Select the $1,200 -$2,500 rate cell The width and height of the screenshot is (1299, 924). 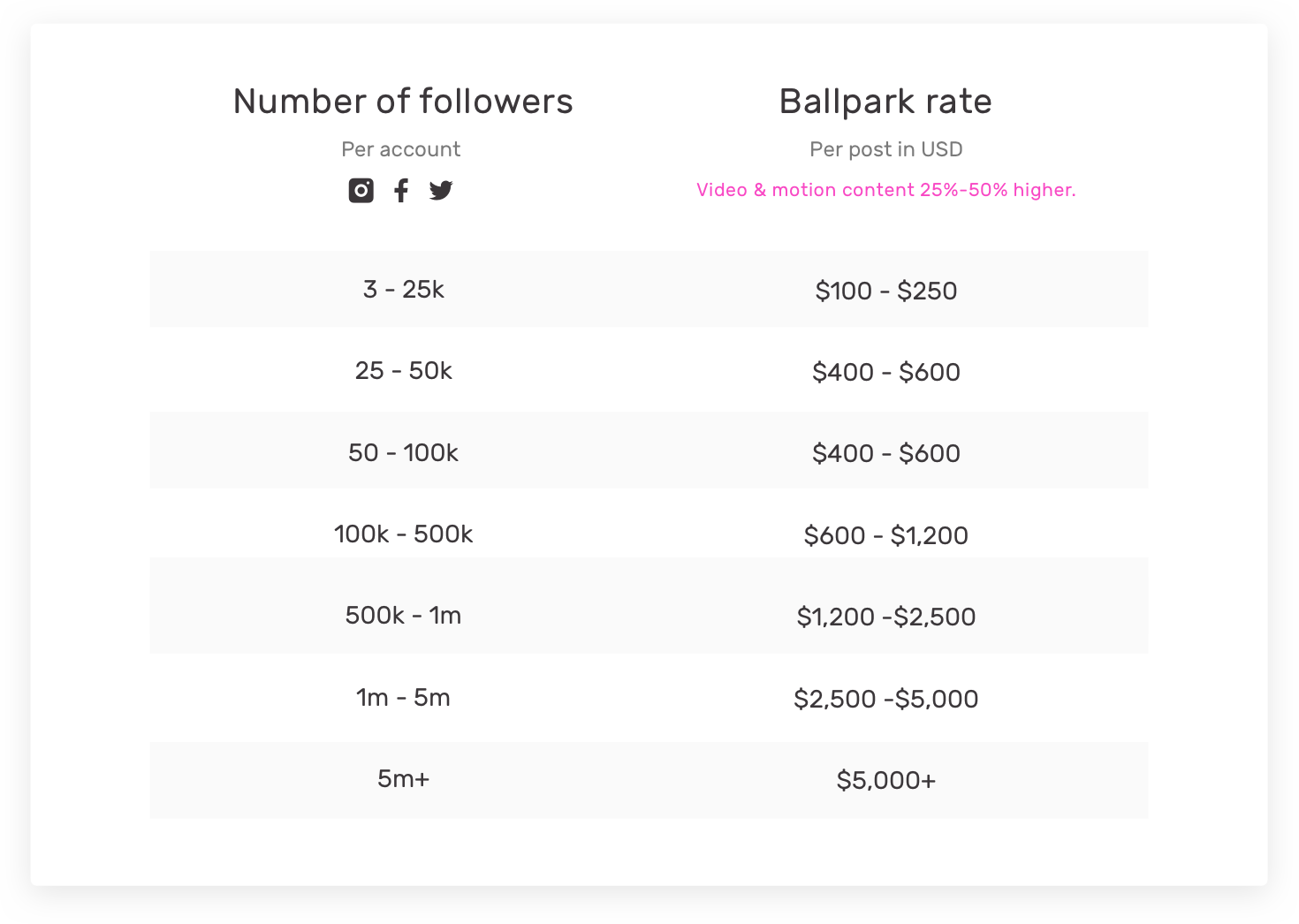pos(885,617)
